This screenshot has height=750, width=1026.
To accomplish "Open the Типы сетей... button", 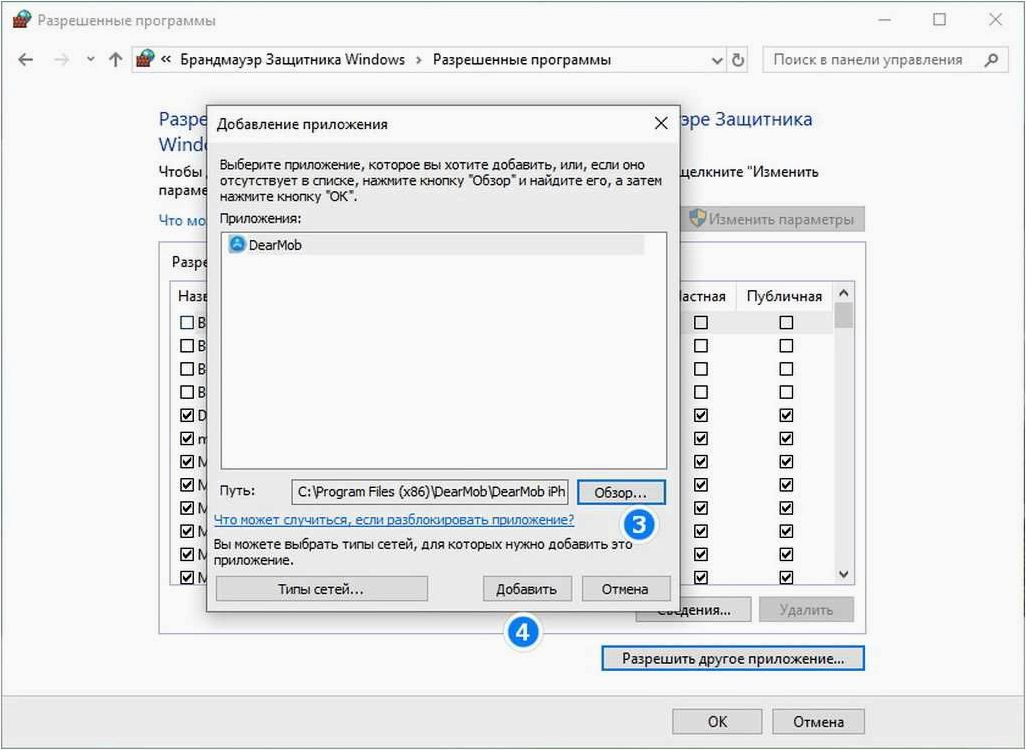I will (x=321, y=589).
